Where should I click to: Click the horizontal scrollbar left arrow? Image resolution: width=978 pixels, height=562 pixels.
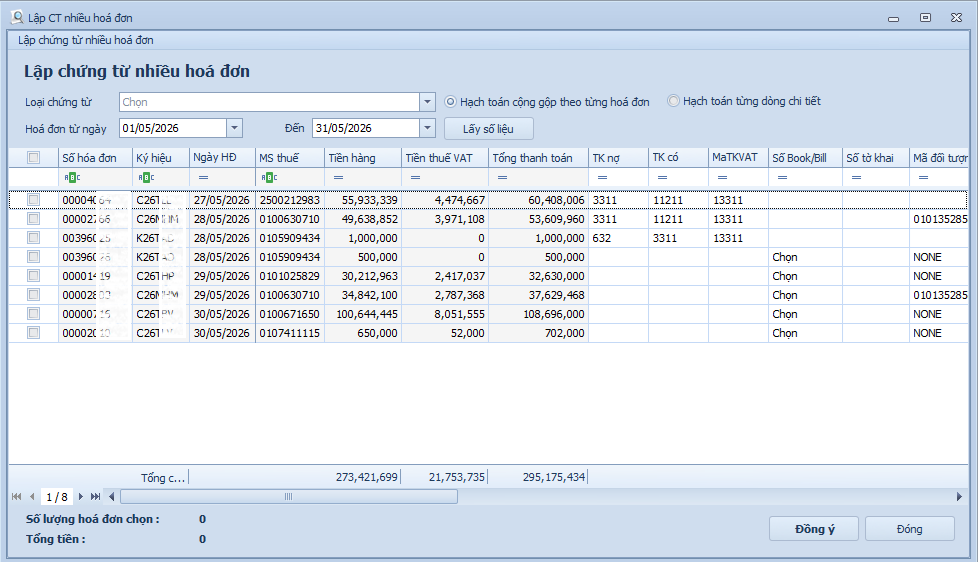(112, 497)
